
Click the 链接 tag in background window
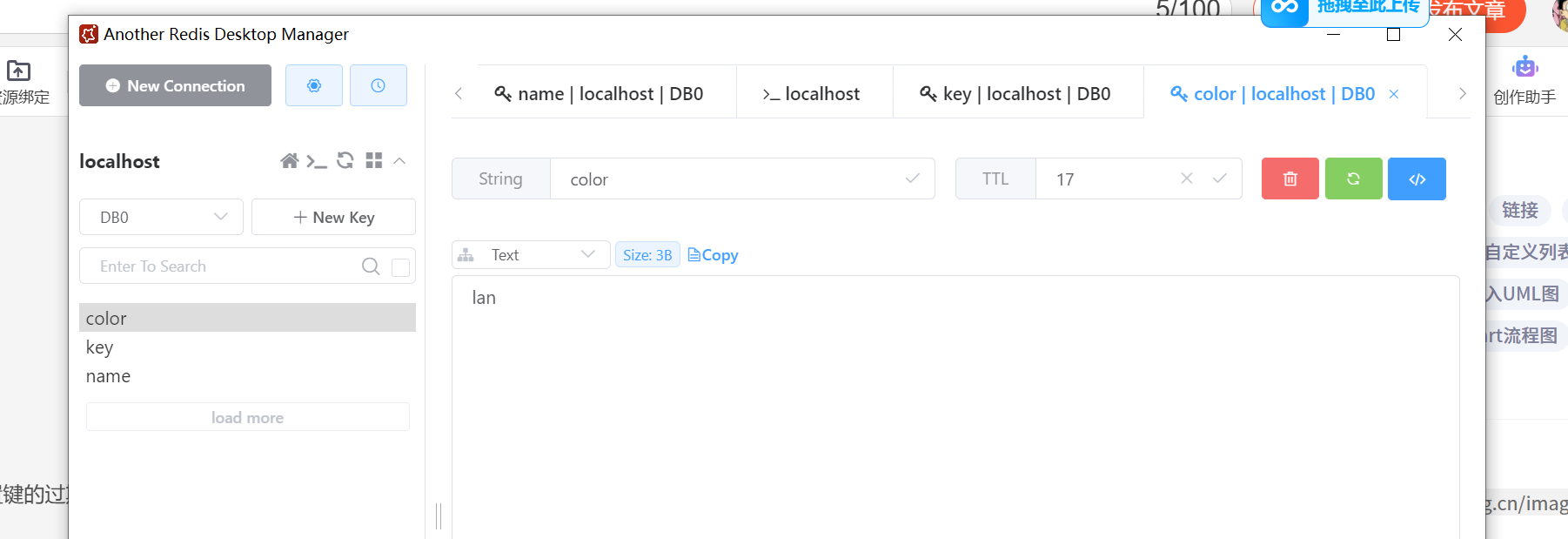(1520, 210)
